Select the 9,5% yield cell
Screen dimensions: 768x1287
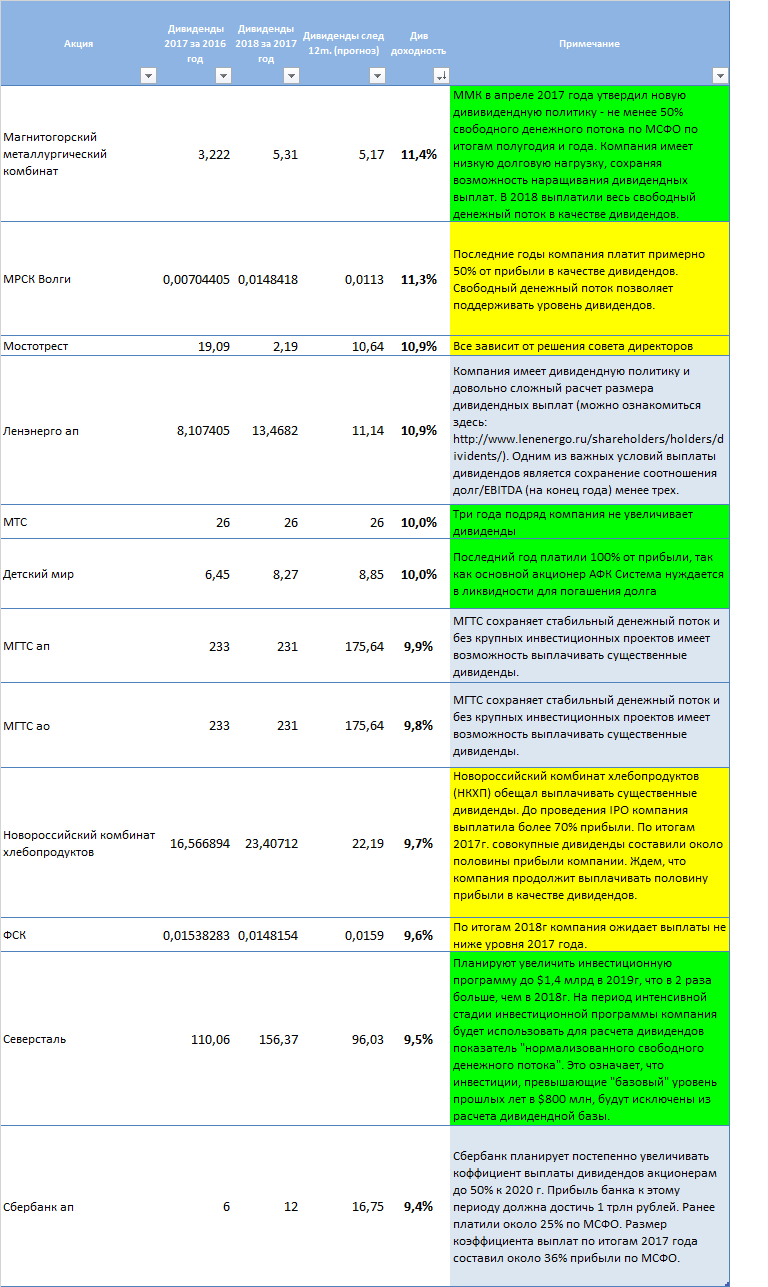419,1039
